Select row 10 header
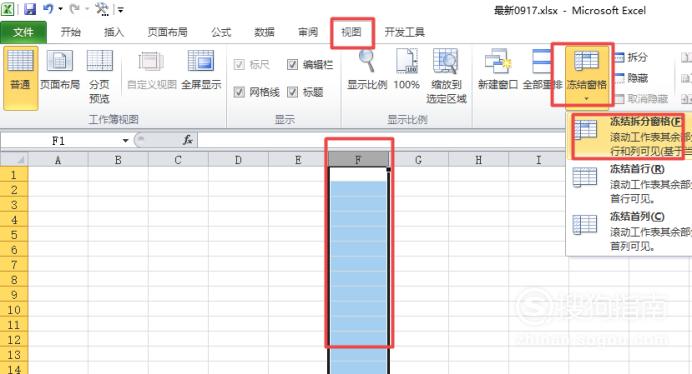Screen dimensions: 692x374 point(14,310)
